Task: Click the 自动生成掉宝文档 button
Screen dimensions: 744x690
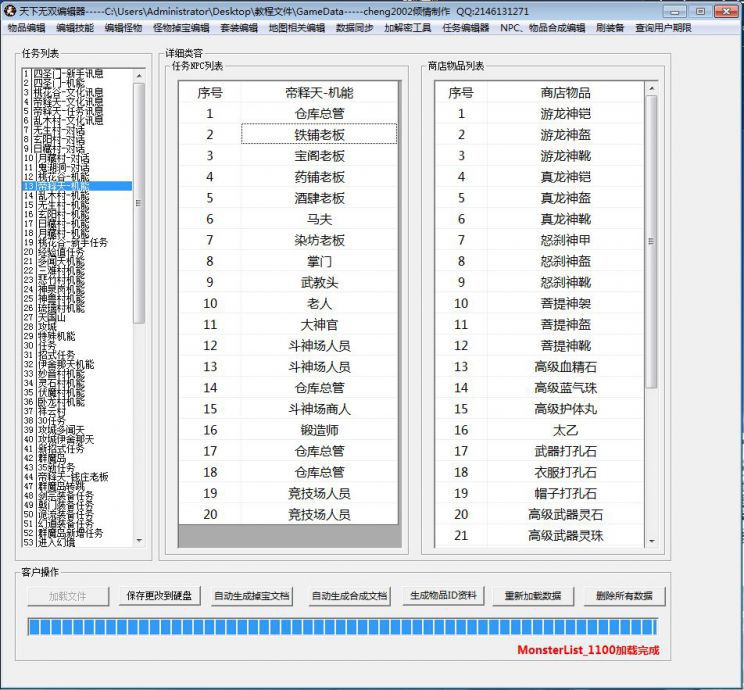Action: [x=251, y=595]
